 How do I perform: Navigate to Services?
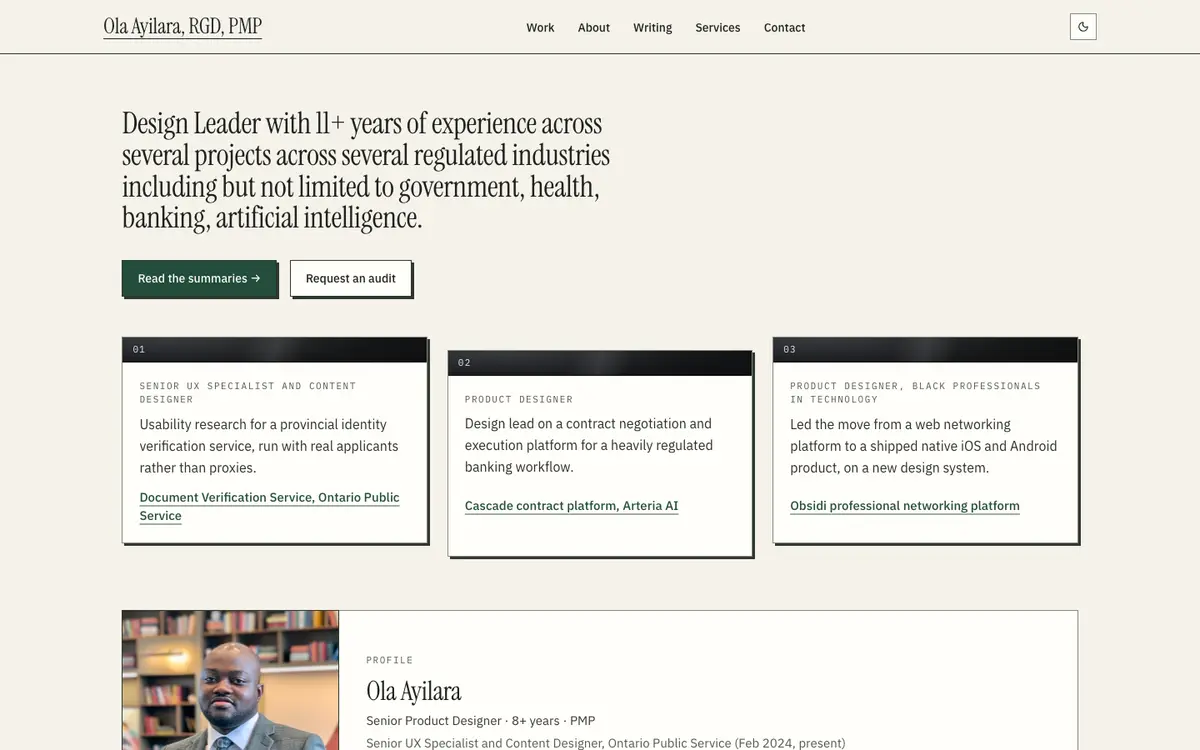718,28
